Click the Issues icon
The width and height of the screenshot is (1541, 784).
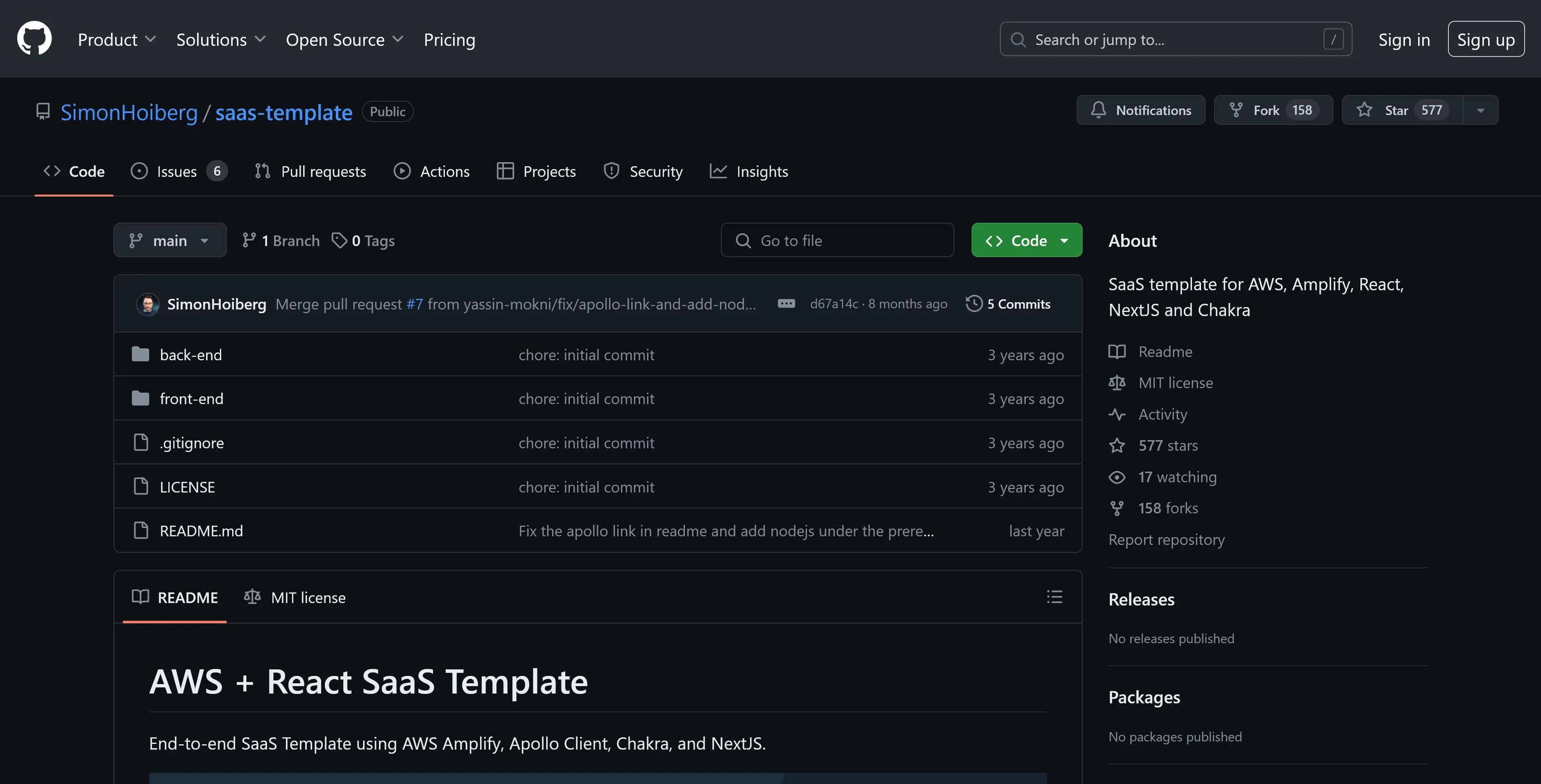click(138, 170)
